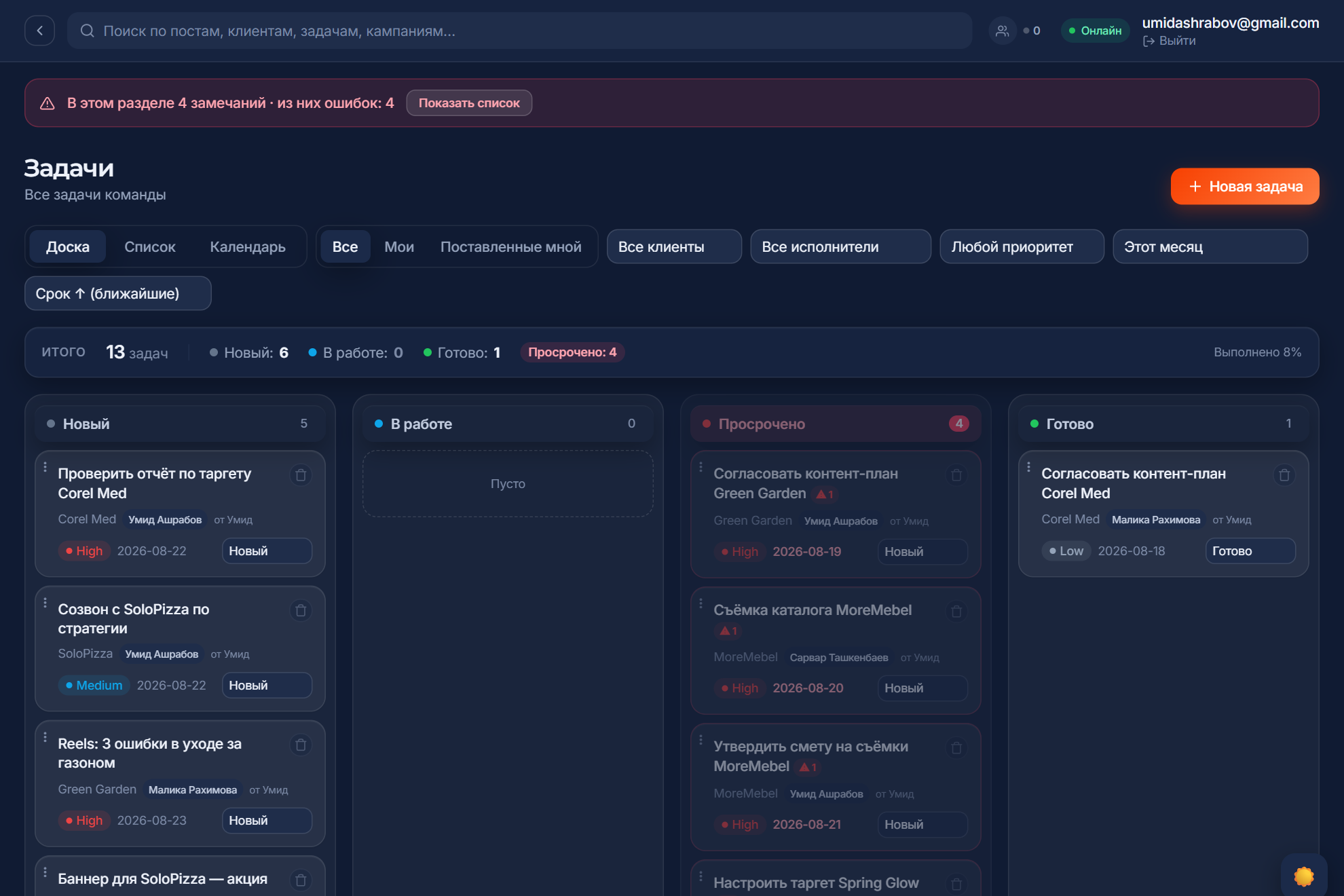The height and width of the screenshot is (896, 1344).
Task: Click assignee 'Сарвар Ташкенбаев' chip
Action: point(839,658)
